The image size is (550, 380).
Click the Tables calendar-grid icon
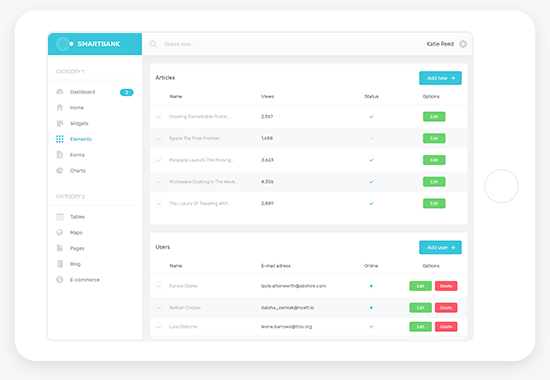click(60, 216)
